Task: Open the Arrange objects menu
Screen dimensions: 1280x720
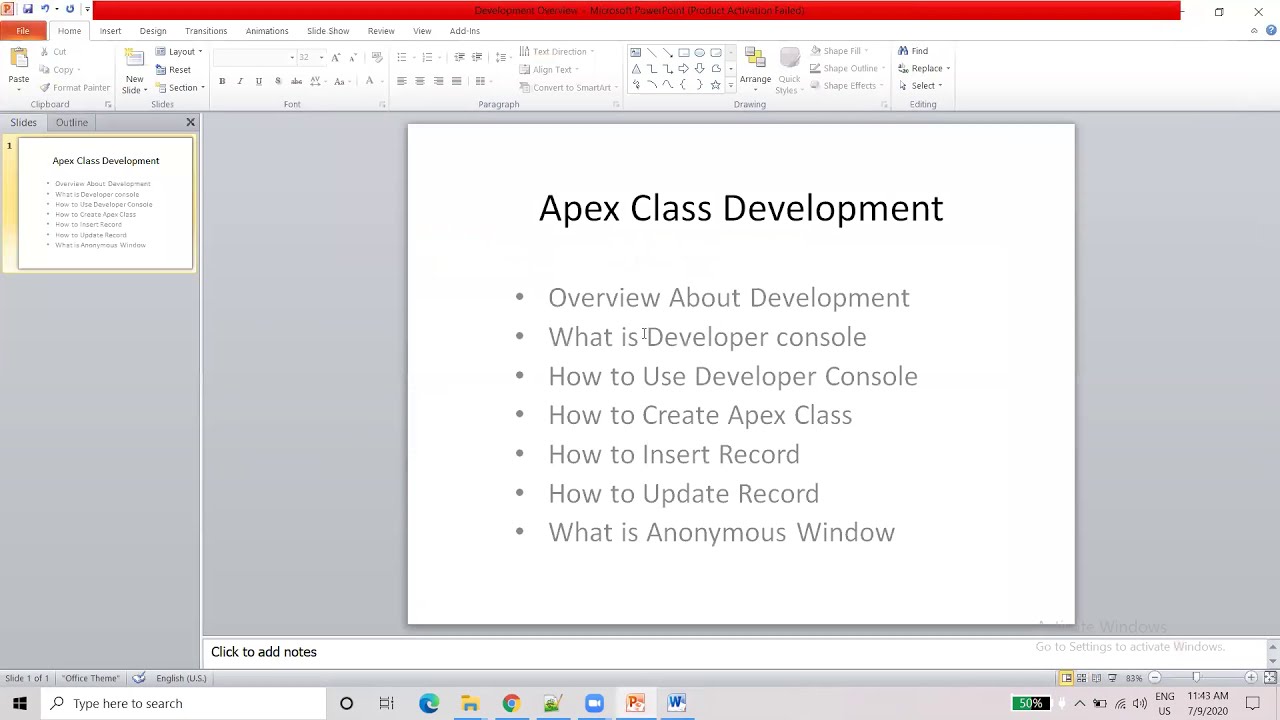Action: tap(755, 67)
